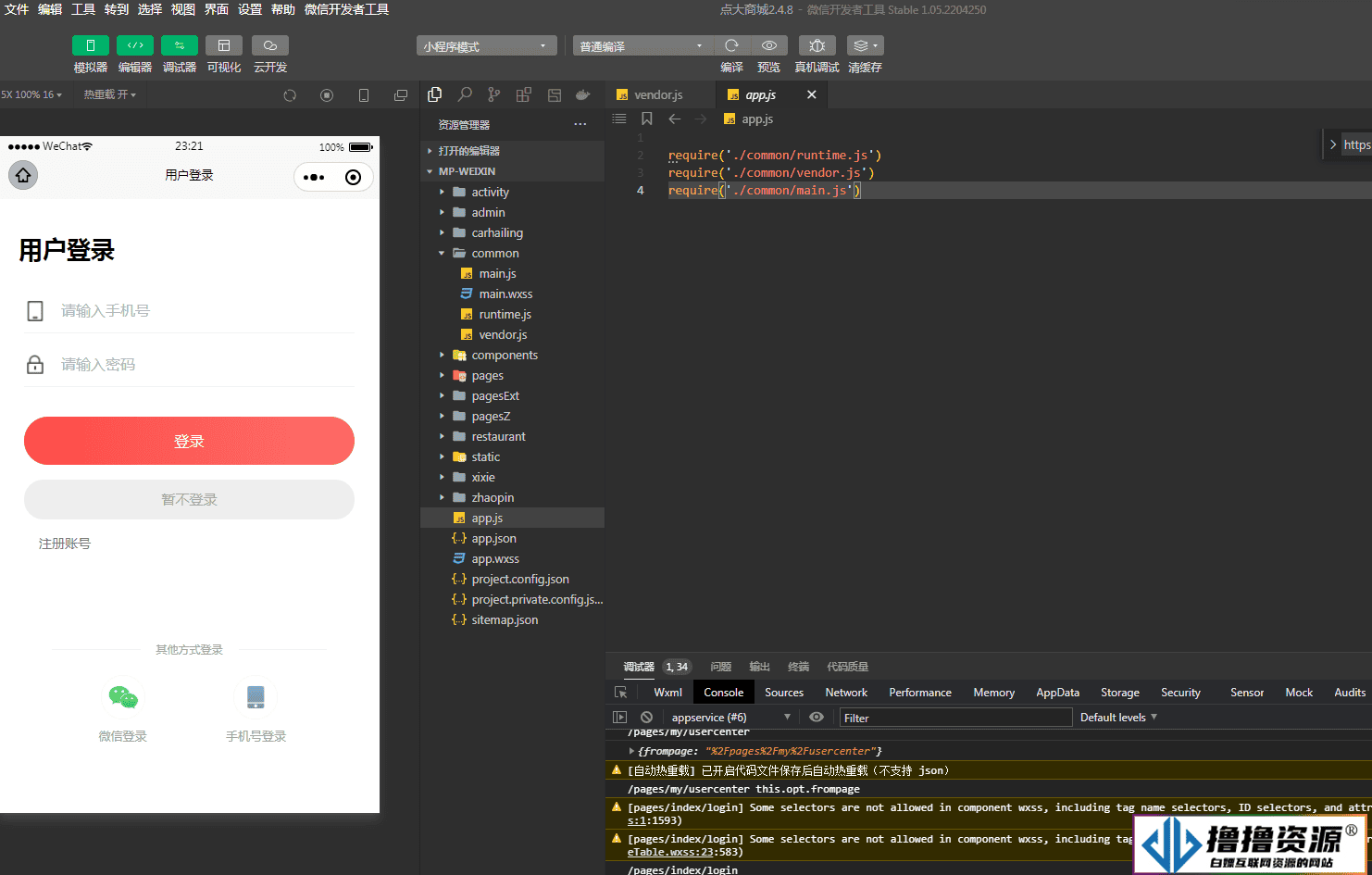Collapse the MP-WEIXIN root folder
The width and height of the screenshot is (1372, 875).
coord(512,171)
